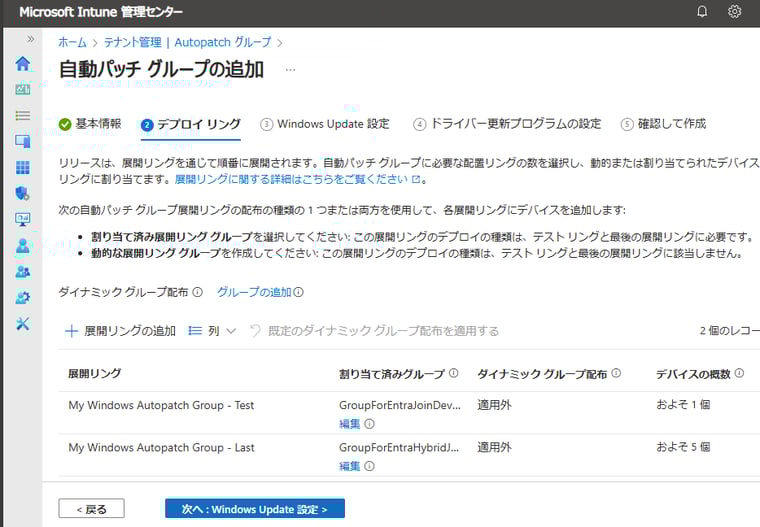The height and width of the screenshot is (527, 760).
Task: Click info icon in デバイスの概数 column header
Action: 739,373
